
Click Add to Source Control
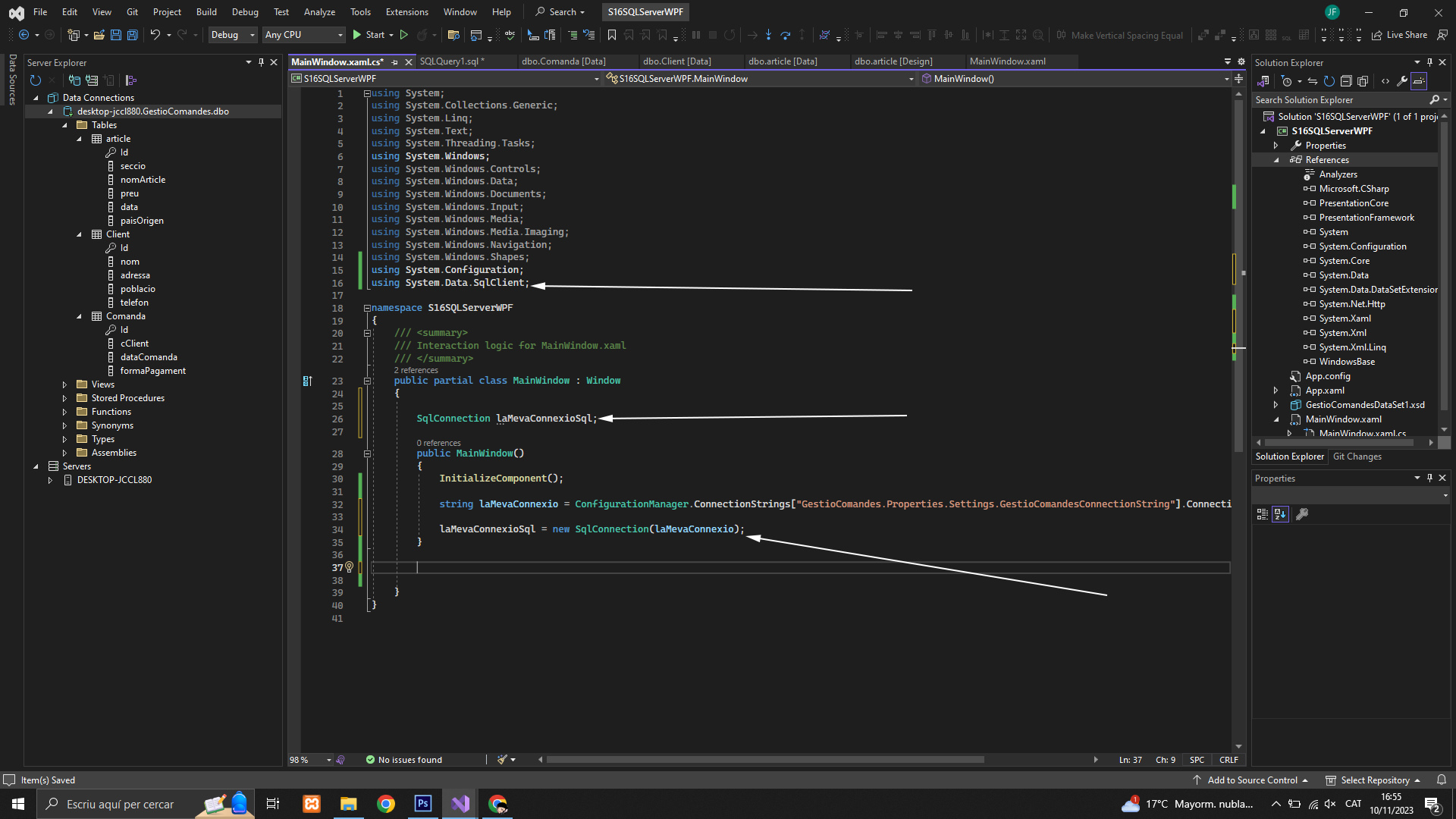pos(1251,780)
